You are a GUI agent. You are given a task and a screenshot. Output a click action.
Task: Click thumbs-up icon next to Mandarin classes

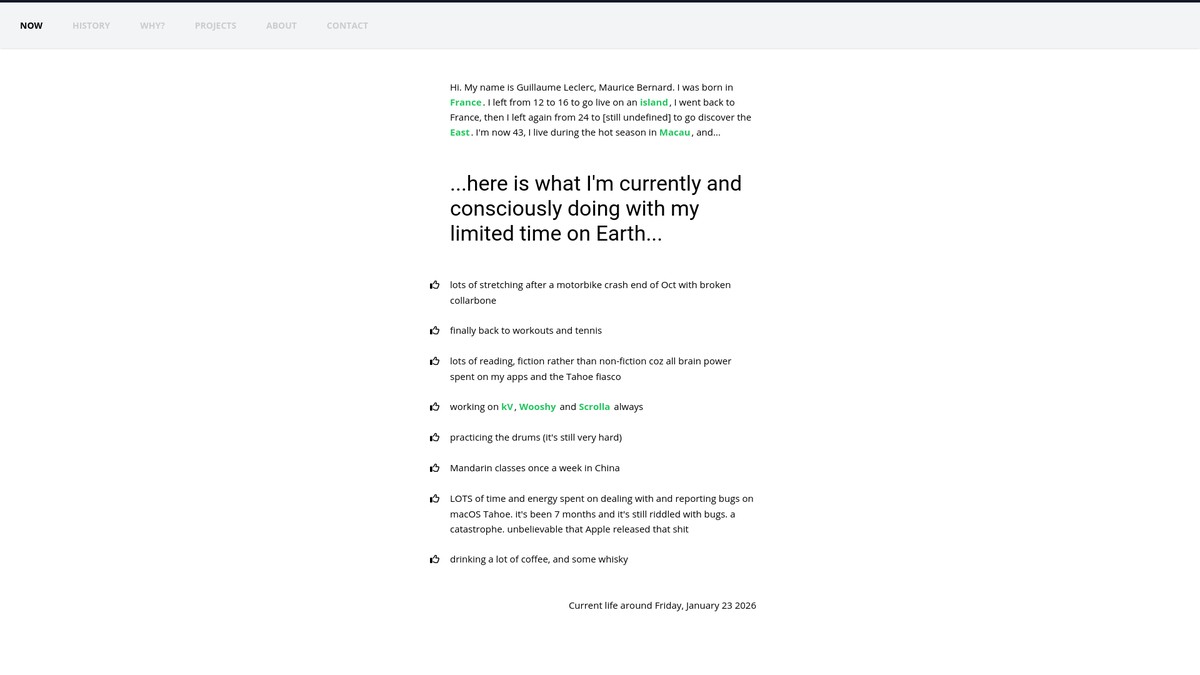point(434,468)
